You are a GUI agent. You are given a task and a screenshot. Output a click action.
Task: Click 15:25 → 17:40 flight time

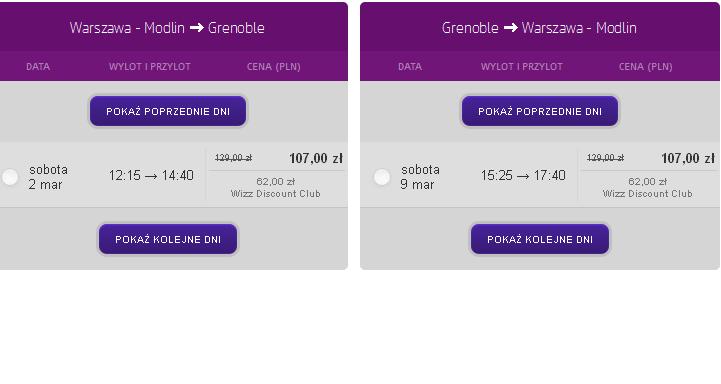(x=523, y=175)
